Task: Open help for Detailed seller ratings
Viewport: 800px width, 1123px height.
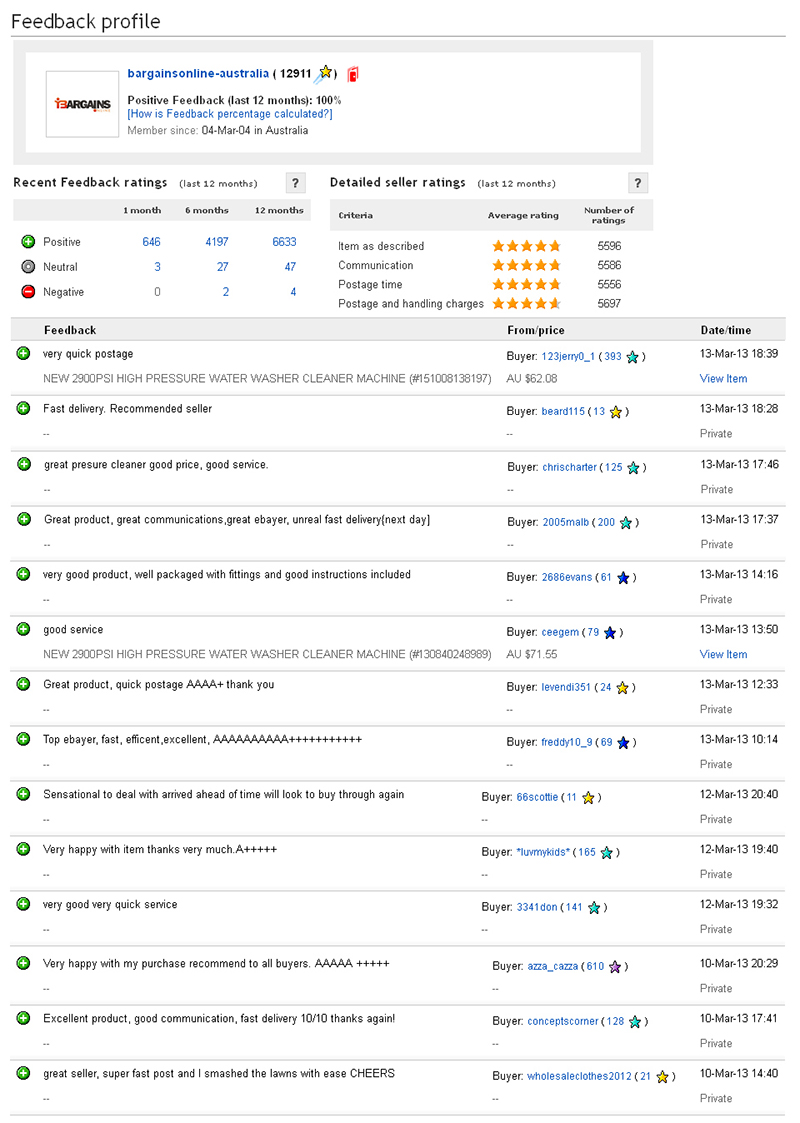Action: tap(639, 182)
